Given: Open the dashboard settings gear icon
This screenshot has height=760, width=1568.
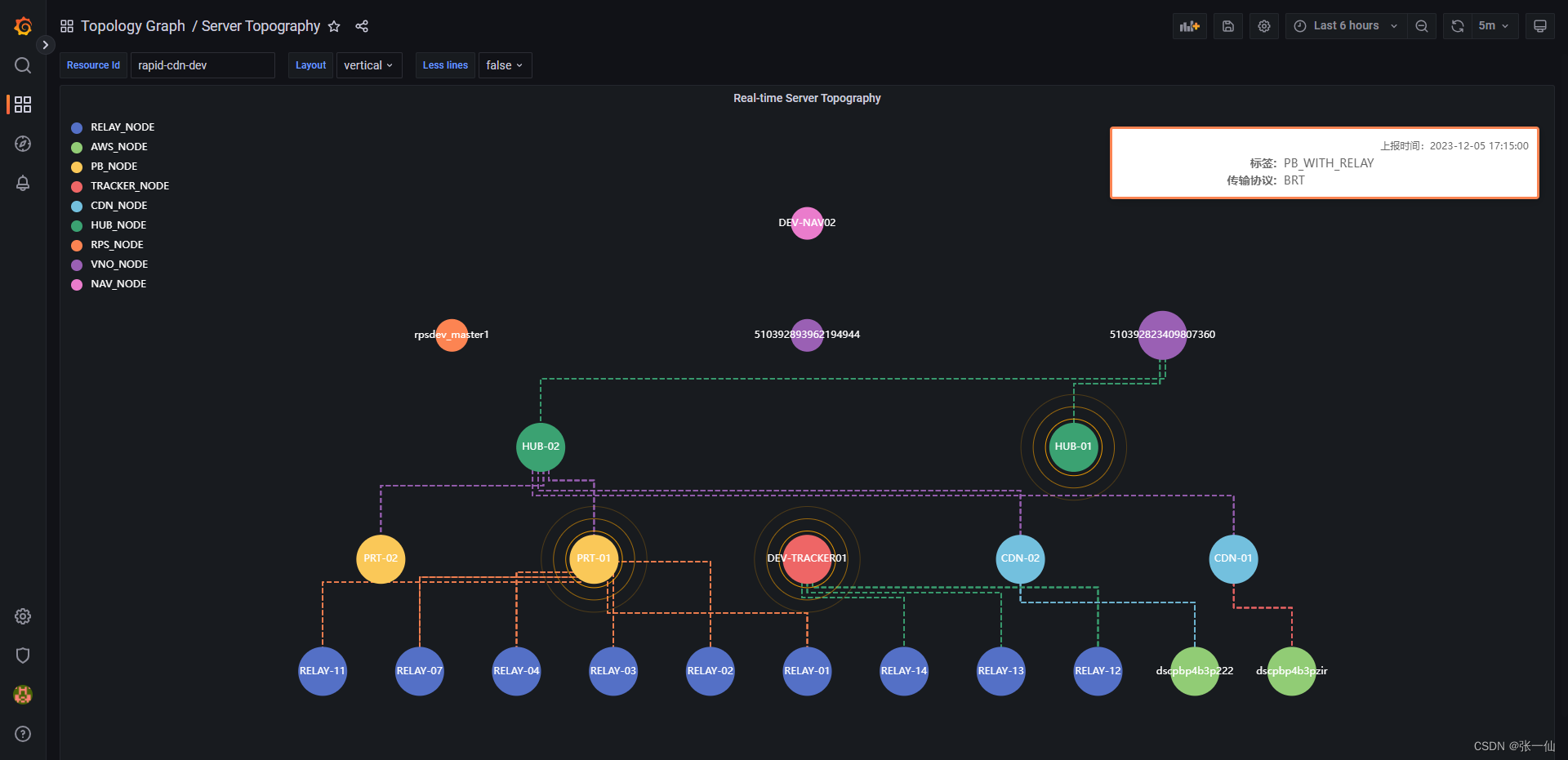Looking at the screenshot, I should coord(1263,25).
